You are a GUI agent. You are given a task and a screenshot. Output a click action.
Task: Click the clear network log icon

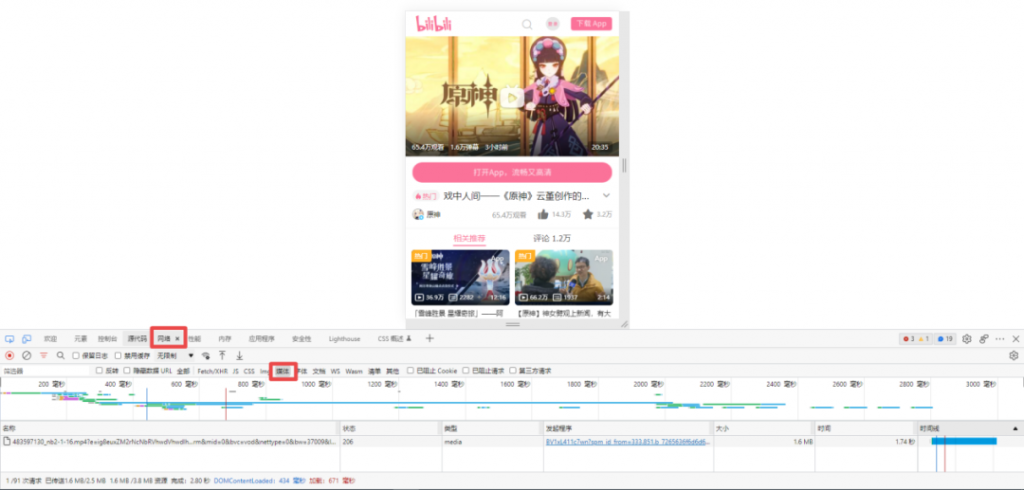(x=27, y=355)
